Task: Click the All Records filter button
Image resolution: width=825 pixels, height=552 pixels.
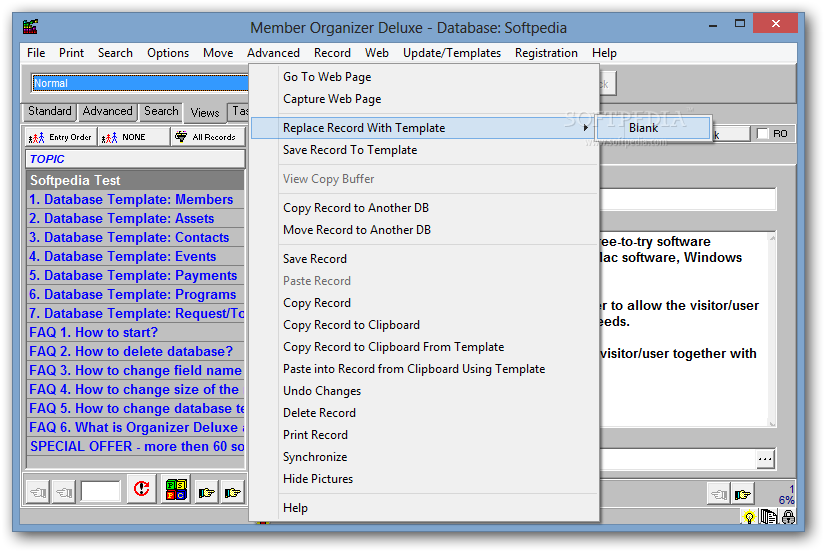Action: pos(208,137)
